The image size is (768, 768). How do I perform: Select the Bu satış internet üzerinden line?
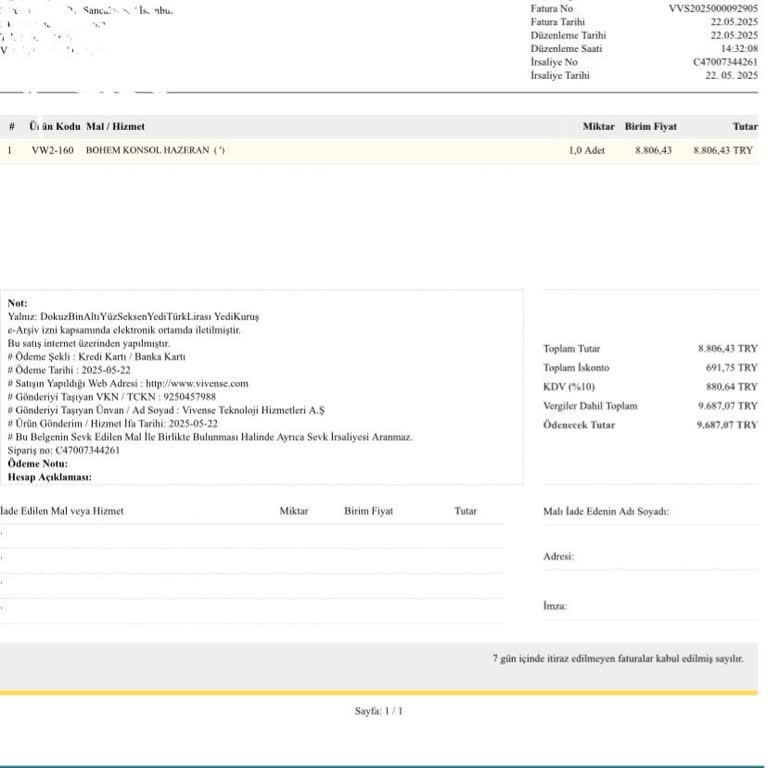(89, 343)
